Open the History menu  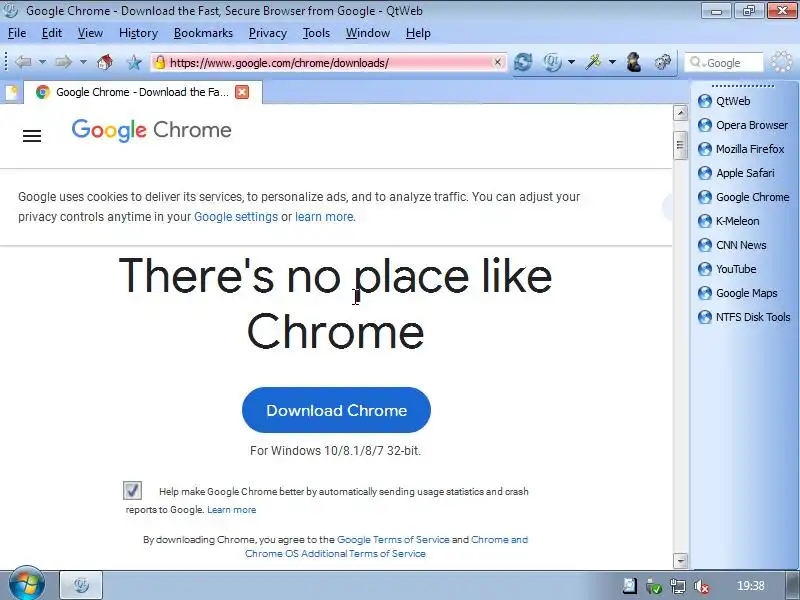(138, 33)
